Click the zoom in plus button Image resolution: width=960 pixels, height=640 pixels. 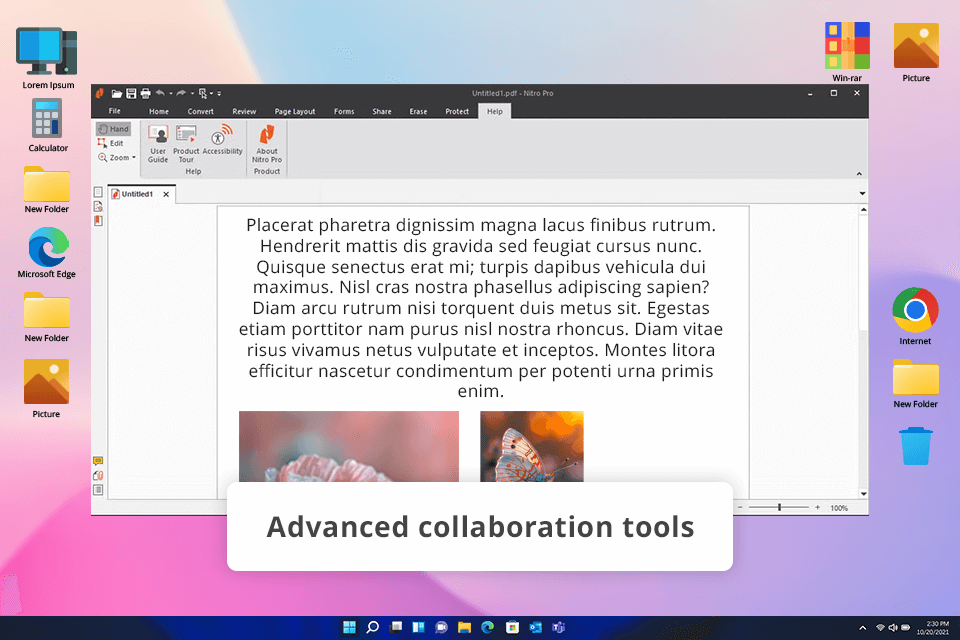[x=817, y=507]
